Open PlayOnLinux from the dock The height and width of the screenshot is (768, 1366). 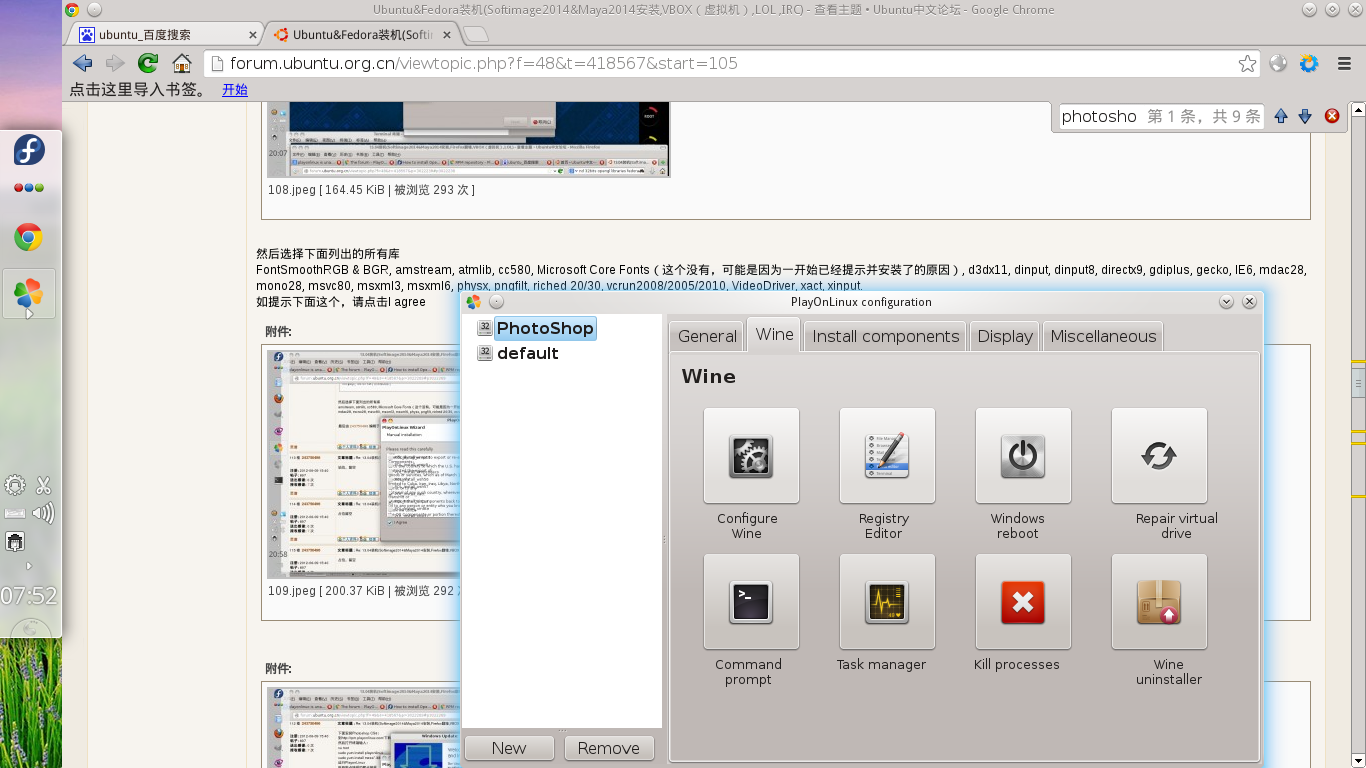pos(28,294)
